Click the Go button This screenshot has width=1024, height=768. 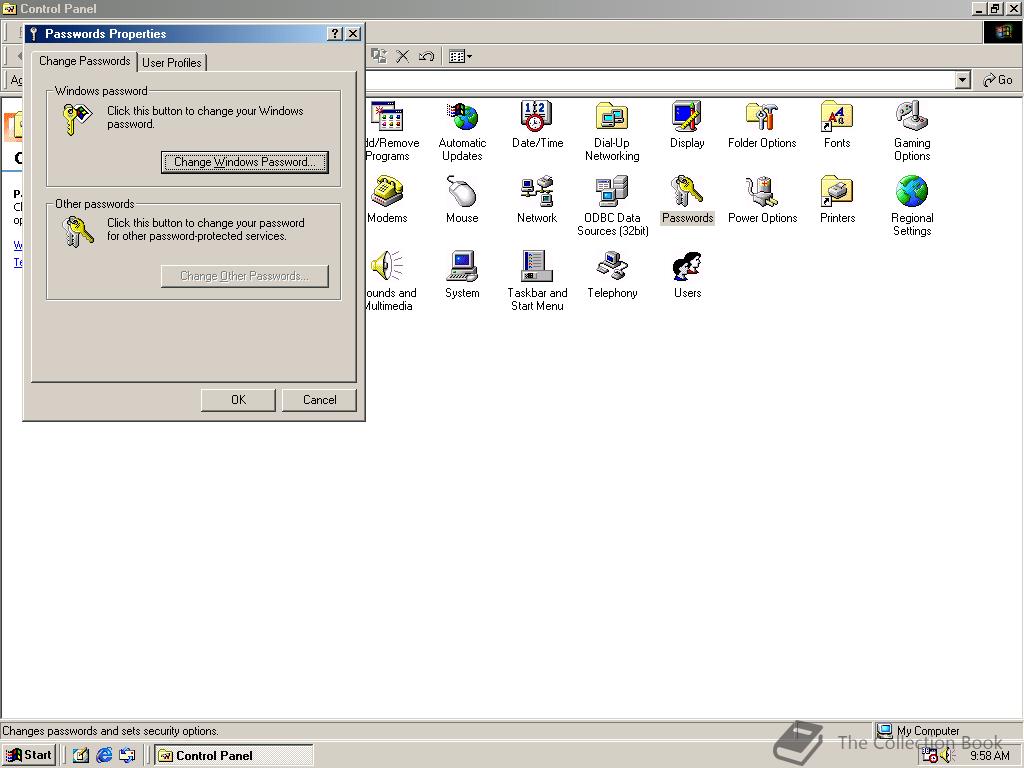point(998,80)
